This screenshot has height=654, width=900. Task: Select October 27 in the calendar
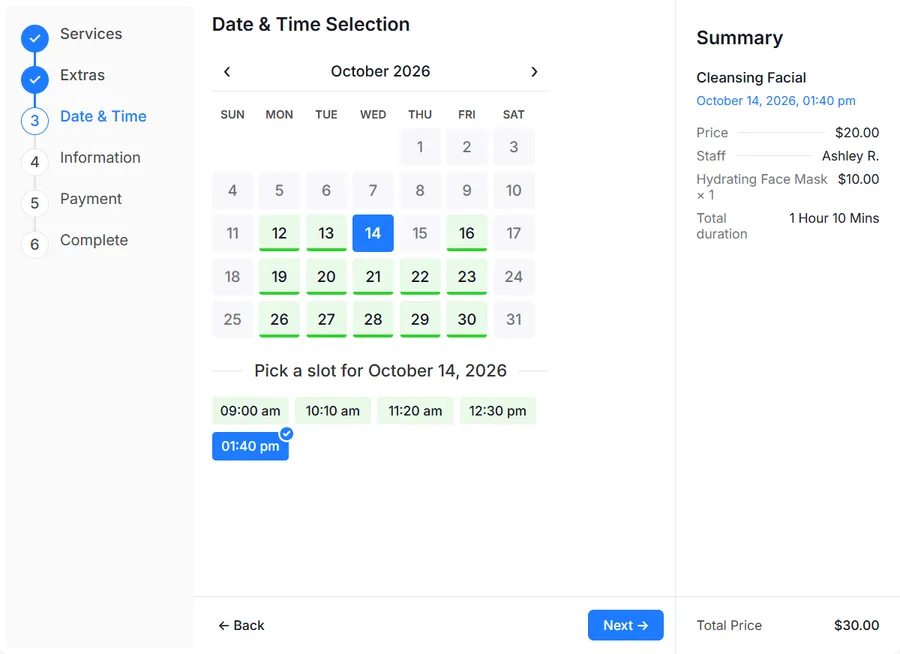[x=326, y=319]
